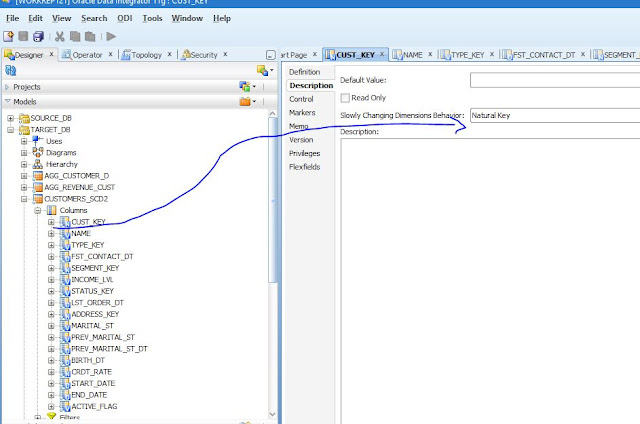Open the File menu
640x424 pixels.
pos(12,18)
